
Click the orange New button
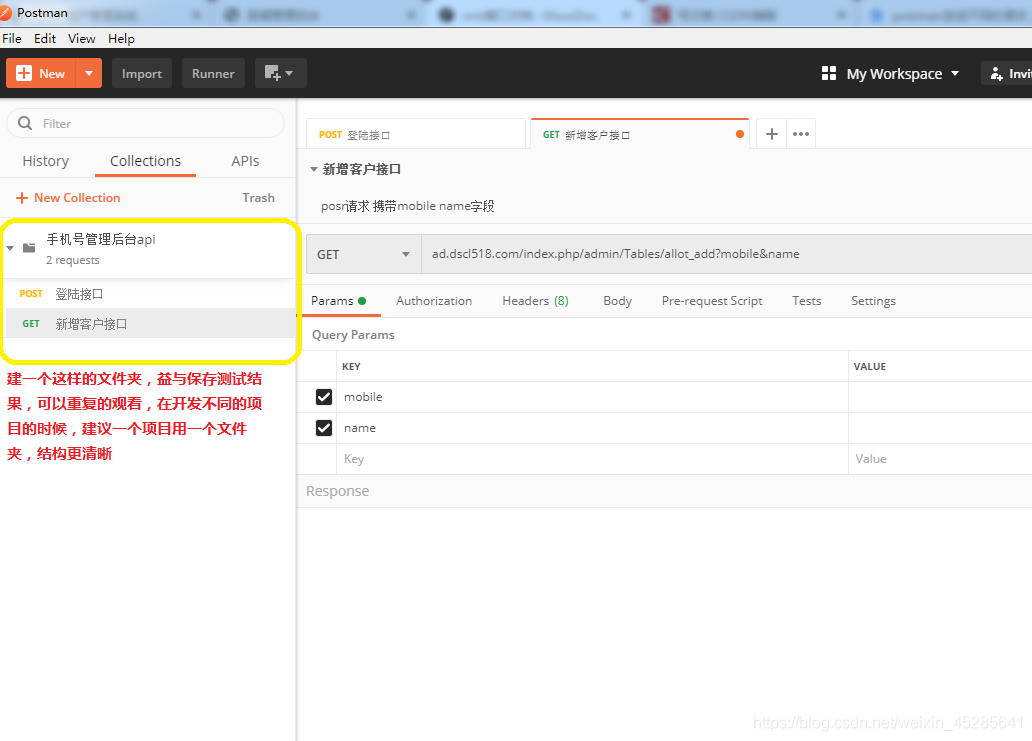click(41, 73)
